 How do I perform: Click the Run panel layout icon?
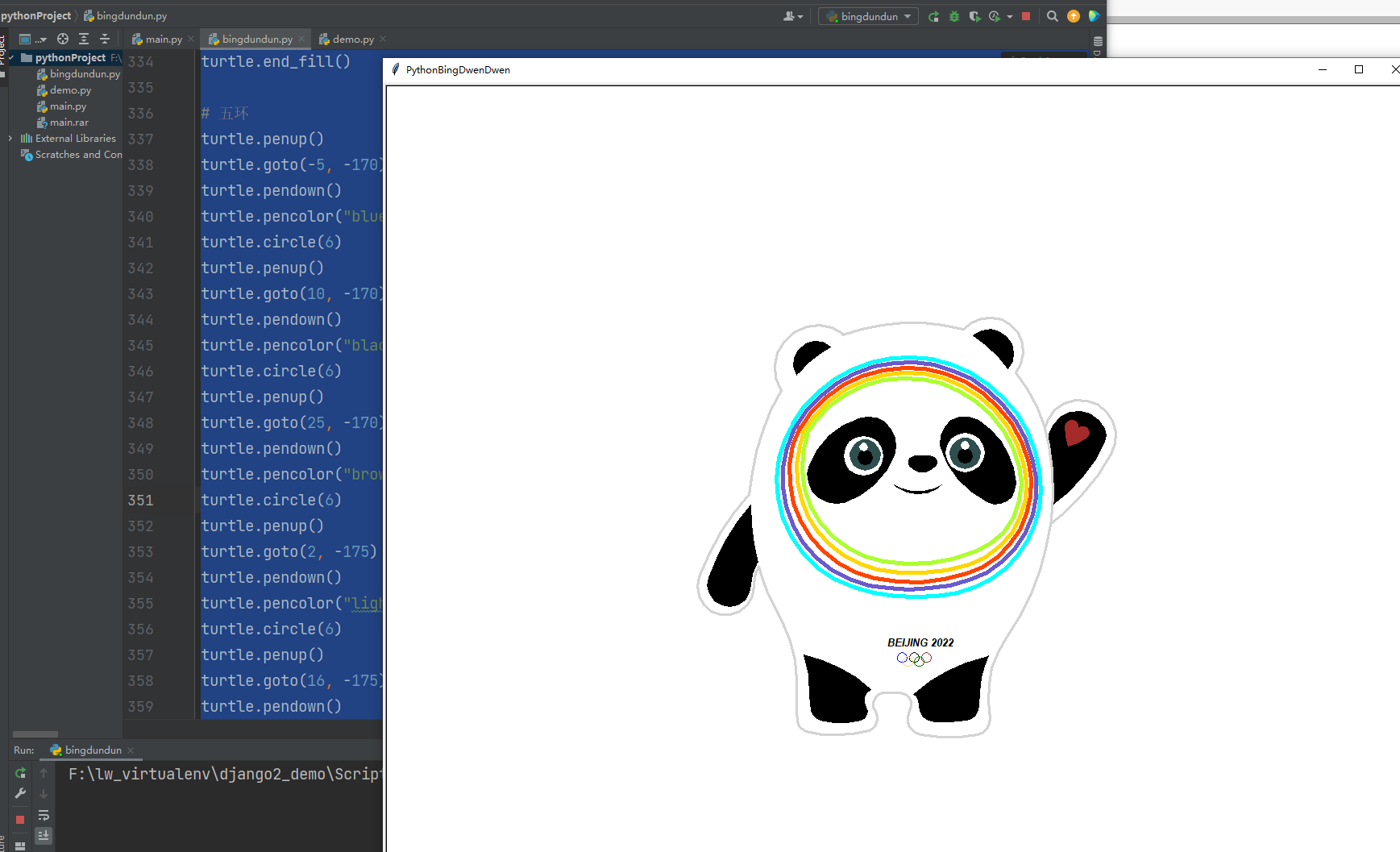(20, 846)
